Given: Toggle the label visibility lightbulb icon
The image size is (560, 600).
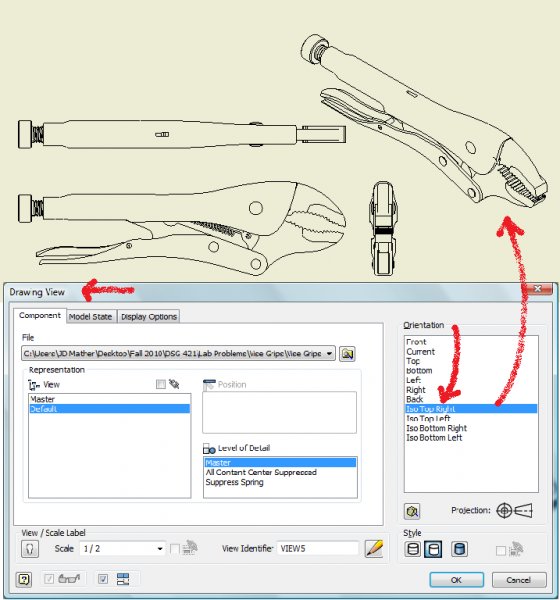Looking at the screenshot, I should point(30,549).
